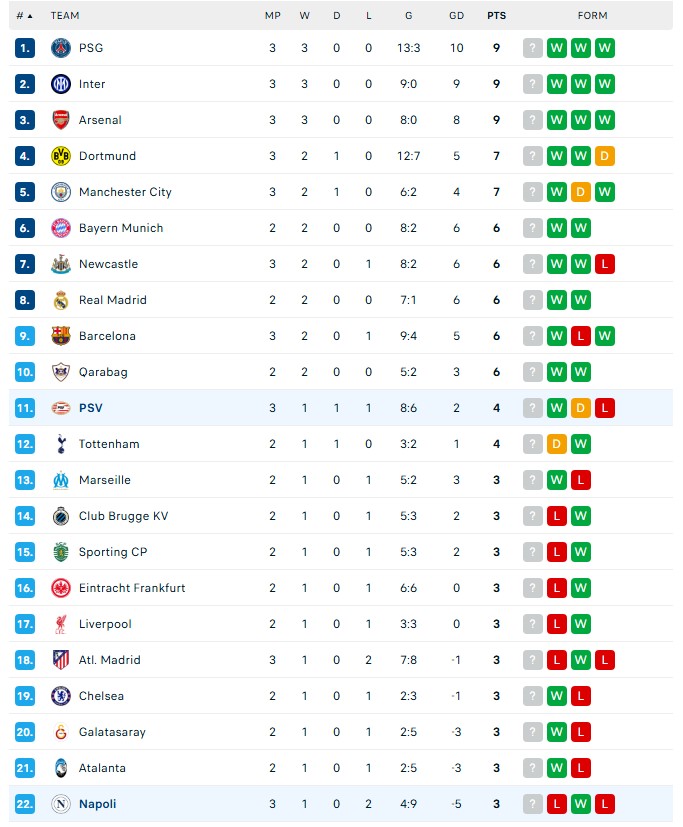The height and width of the screenshot is (827, 683).
Task: Sort standings by PTS column header
Action: pos(496,16)
